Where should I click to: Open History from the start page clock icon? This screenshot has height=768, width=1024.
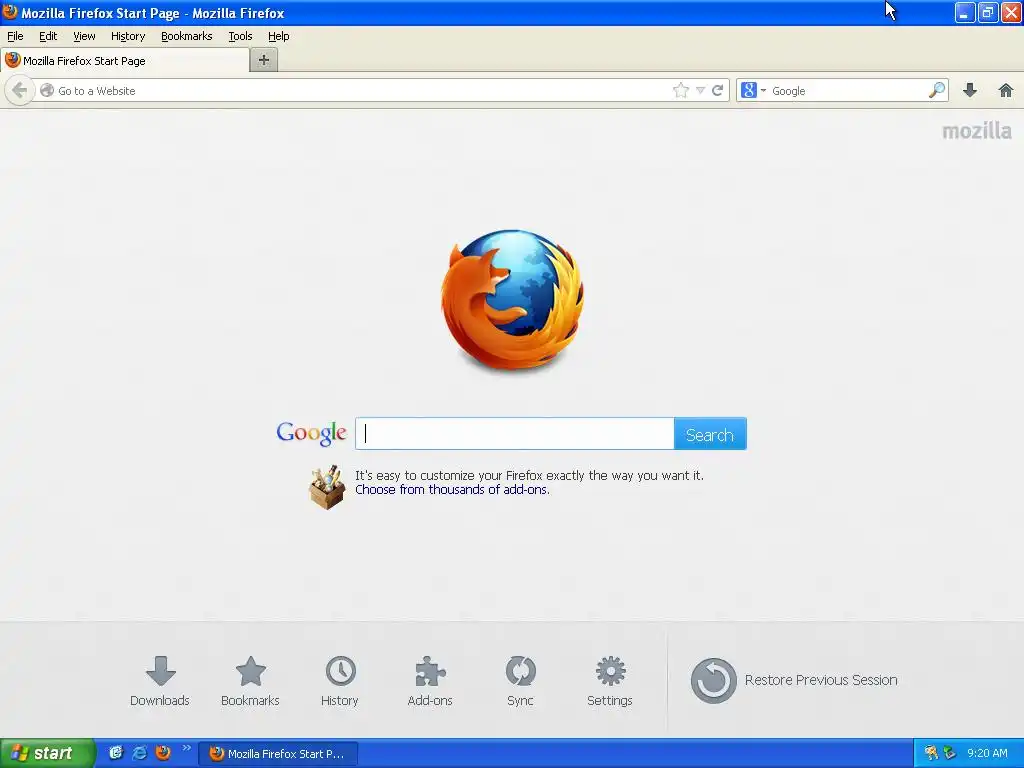tap(340, 671)
